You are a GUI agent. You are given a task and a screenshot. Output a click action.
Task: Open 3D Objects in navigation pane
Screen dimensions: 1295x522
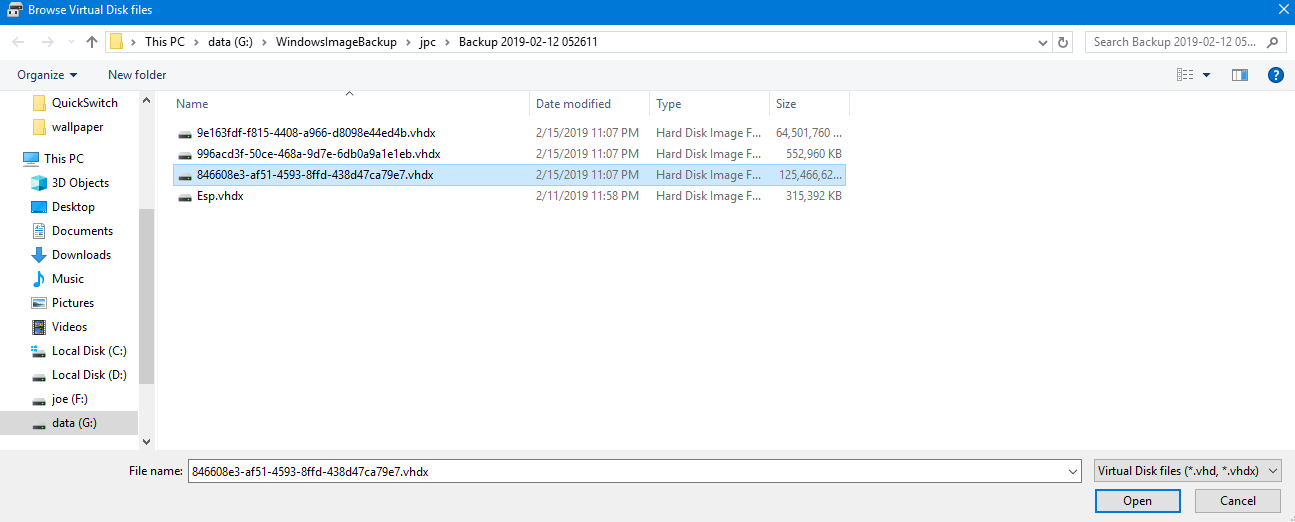(80, 183)
